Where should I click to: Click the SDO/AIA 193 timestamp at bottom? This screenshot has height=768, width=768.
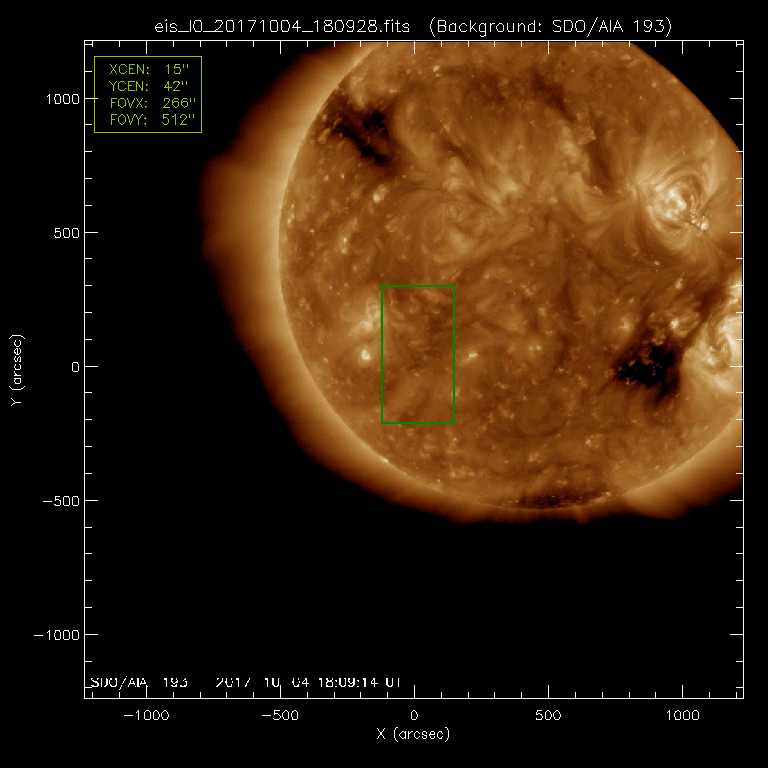[246, 682]
